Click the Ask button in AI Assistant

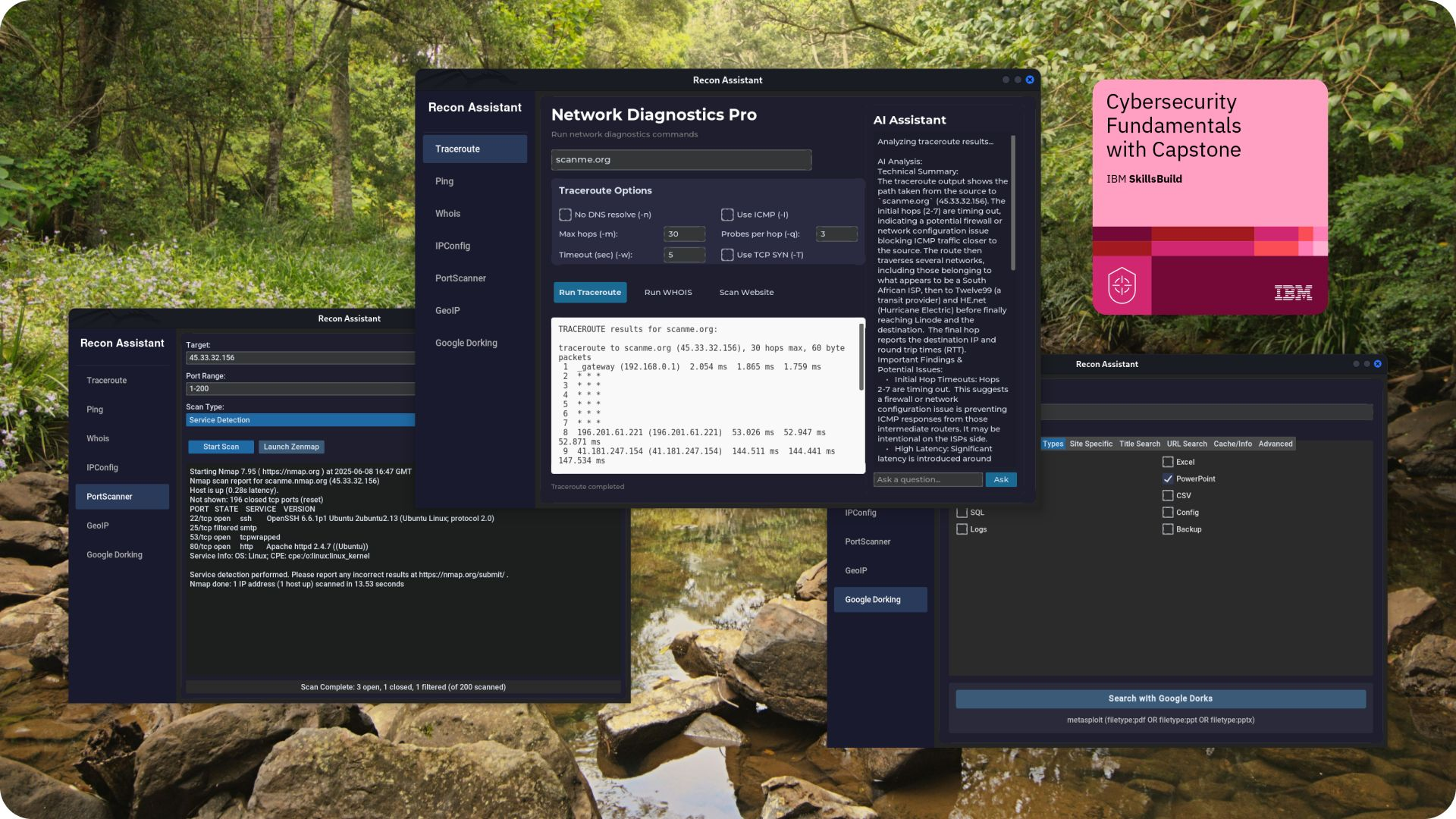tap(1001, 479)
